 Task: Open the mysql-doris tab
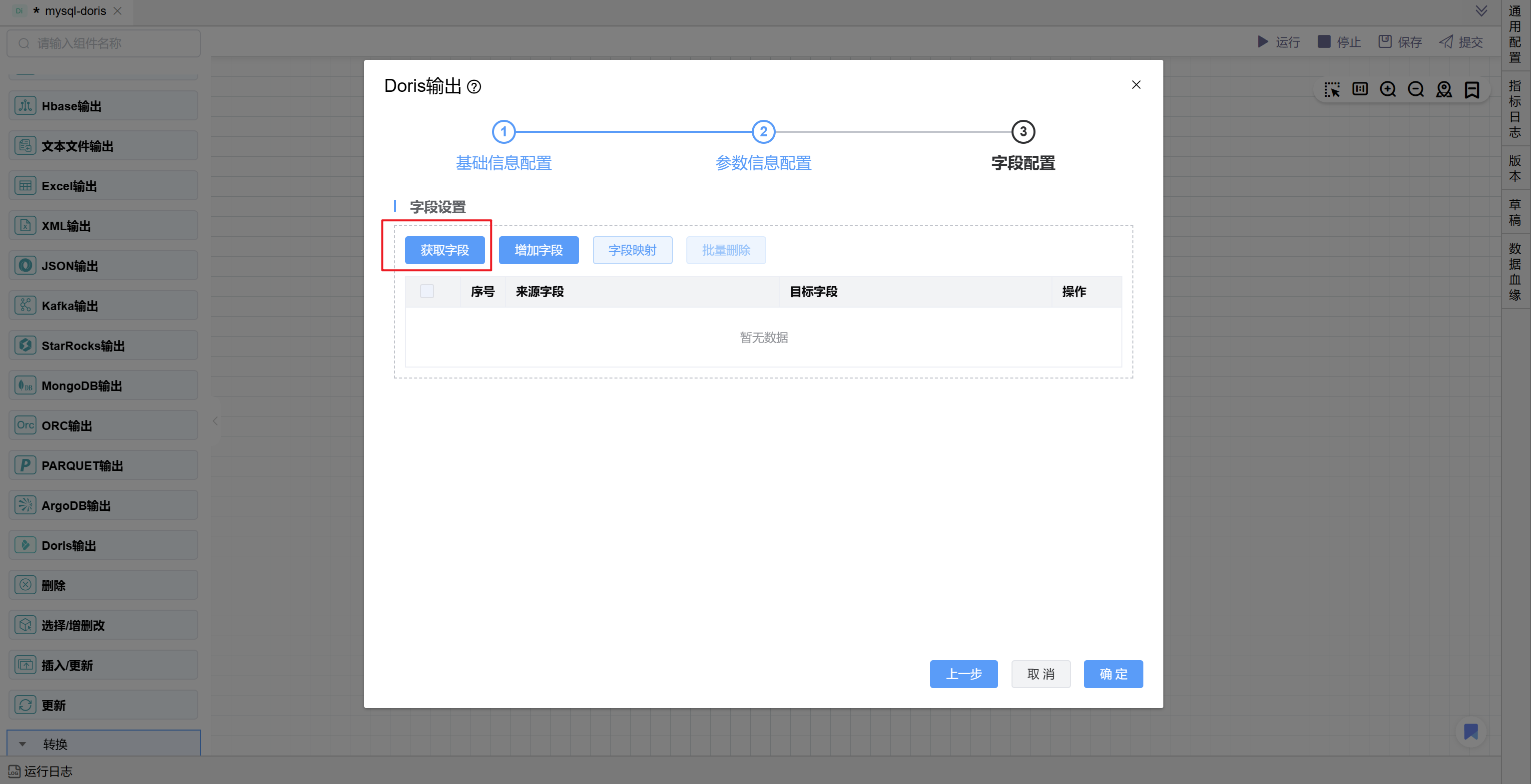(75, 10)
